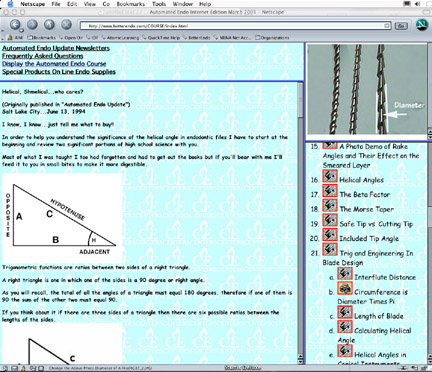The height and width of the screenshot is (372, 432).
Task: Click the icon beside Included Tip Angle
Action: click(x=330, y=235)
